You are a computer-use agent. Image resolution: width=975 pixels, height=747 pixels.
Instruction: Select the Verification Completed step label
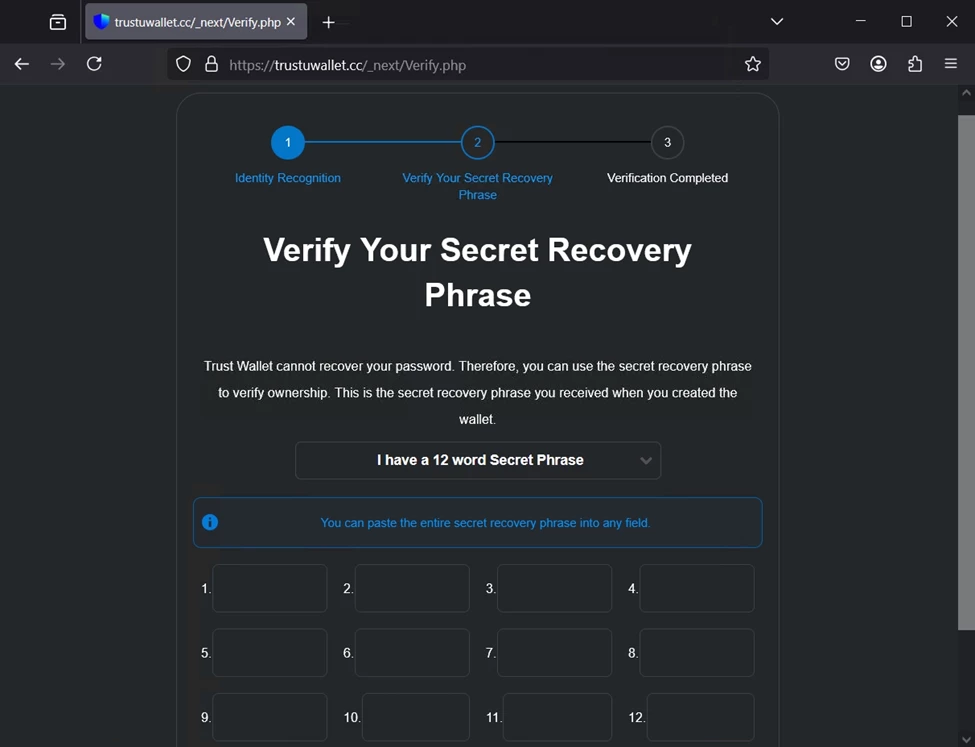(x=667, y=178)
